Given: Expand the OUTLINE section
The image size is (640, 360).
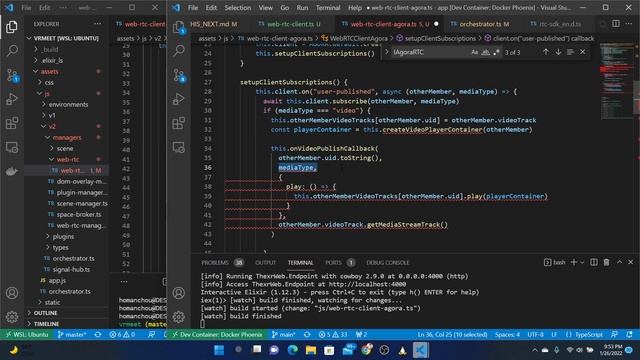Looking at the screenshot, I should (x=45, y=313).
